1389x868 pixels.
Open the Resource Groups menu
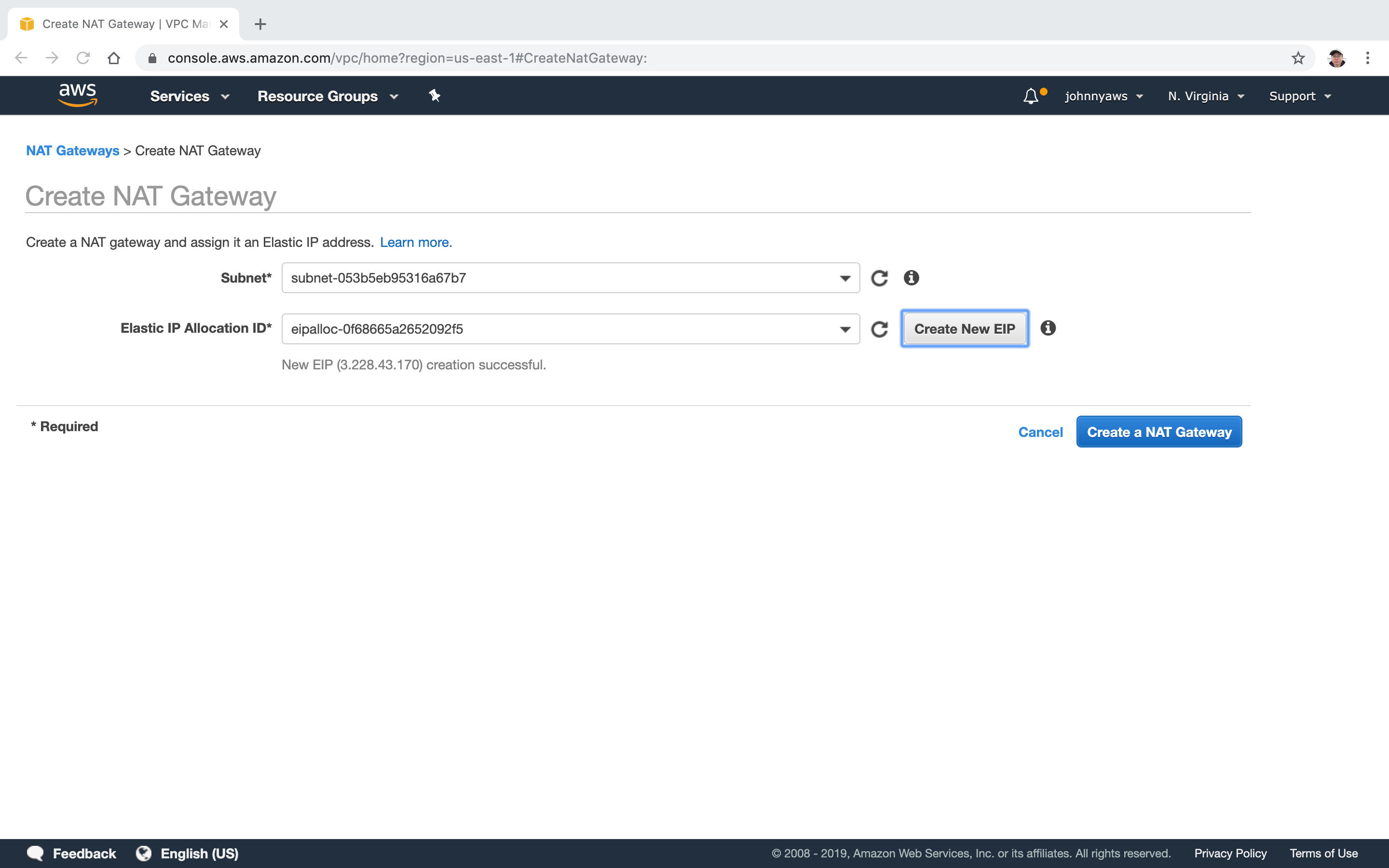(328, 96)
